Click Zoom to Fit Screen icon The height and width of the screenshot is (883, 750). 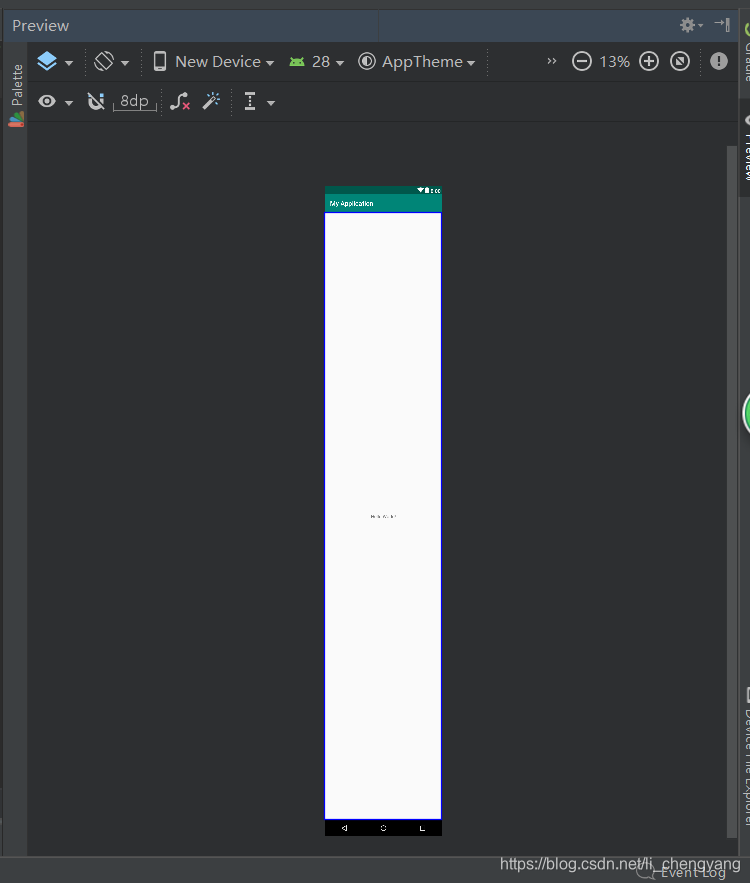(680, 61)
